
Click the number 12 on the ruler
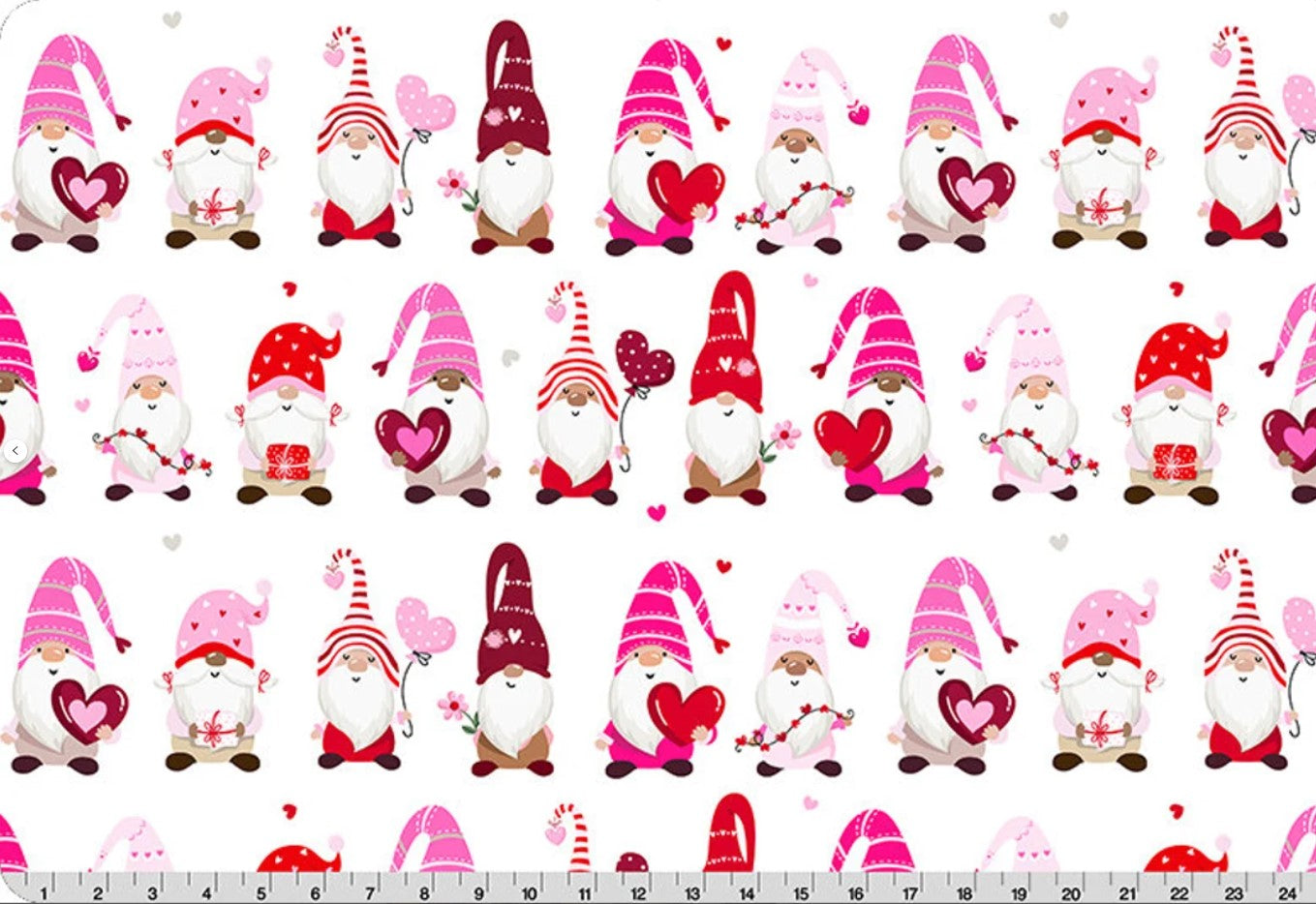[638, 892]
